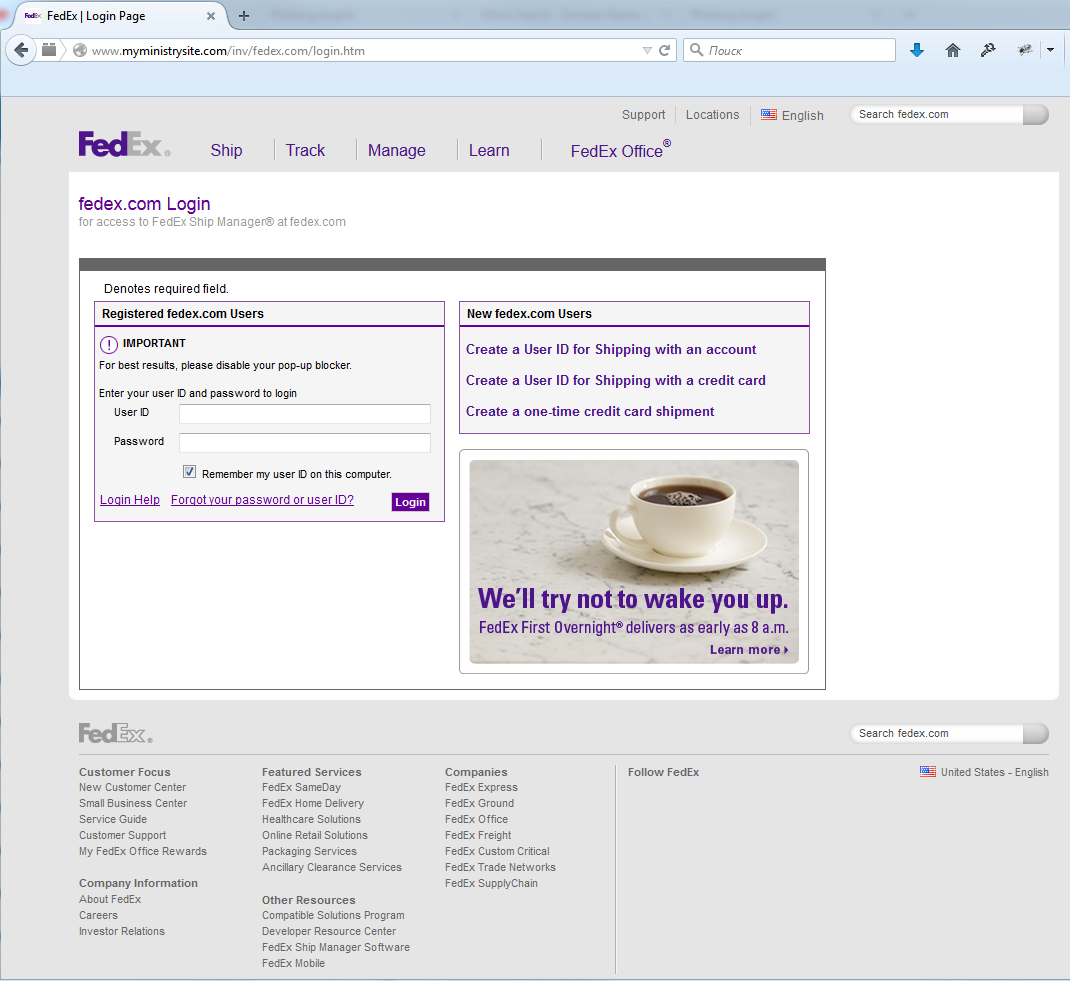Go back with the browser back arrow
1070x981 pixels.
[21, 50]
